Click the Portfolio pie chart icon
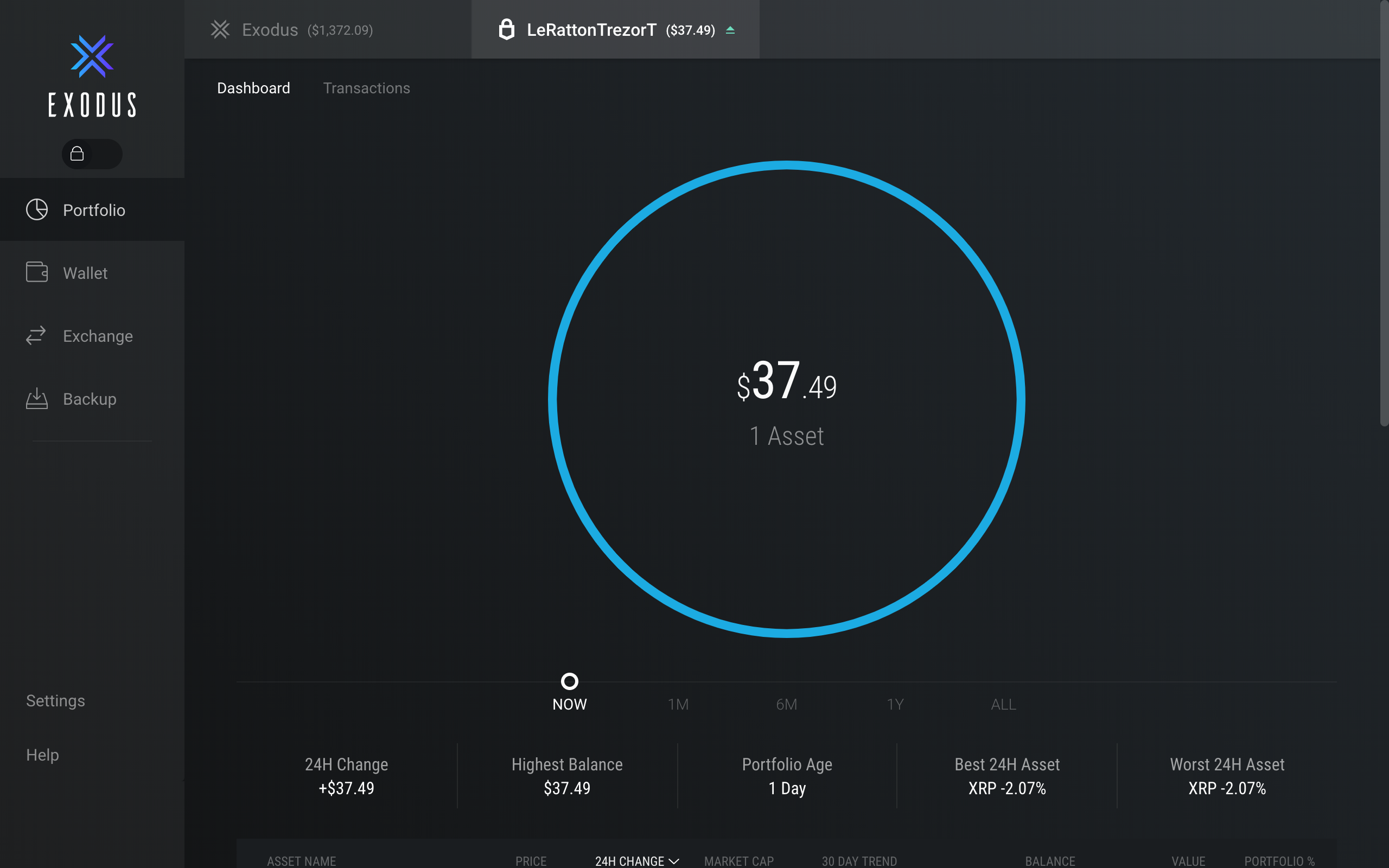The width and height of the screenshot is (1389, 868). (37, 209)
